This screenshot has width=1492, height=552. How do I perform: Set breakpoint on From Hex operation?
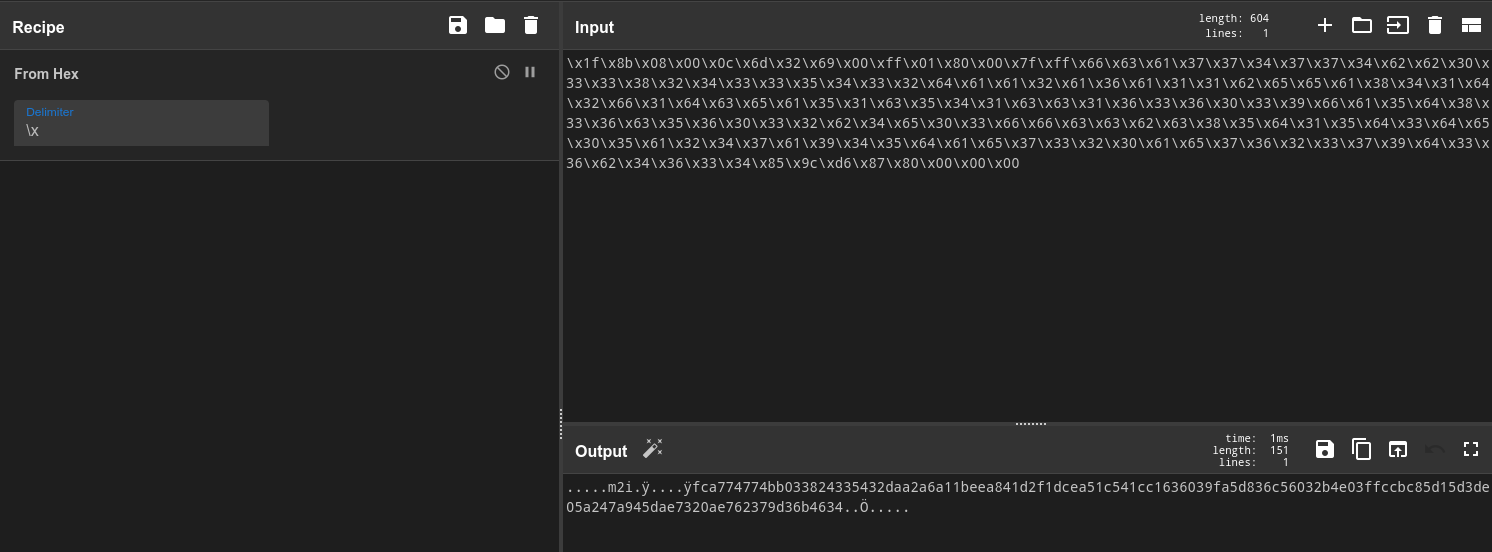pos(530,72)
